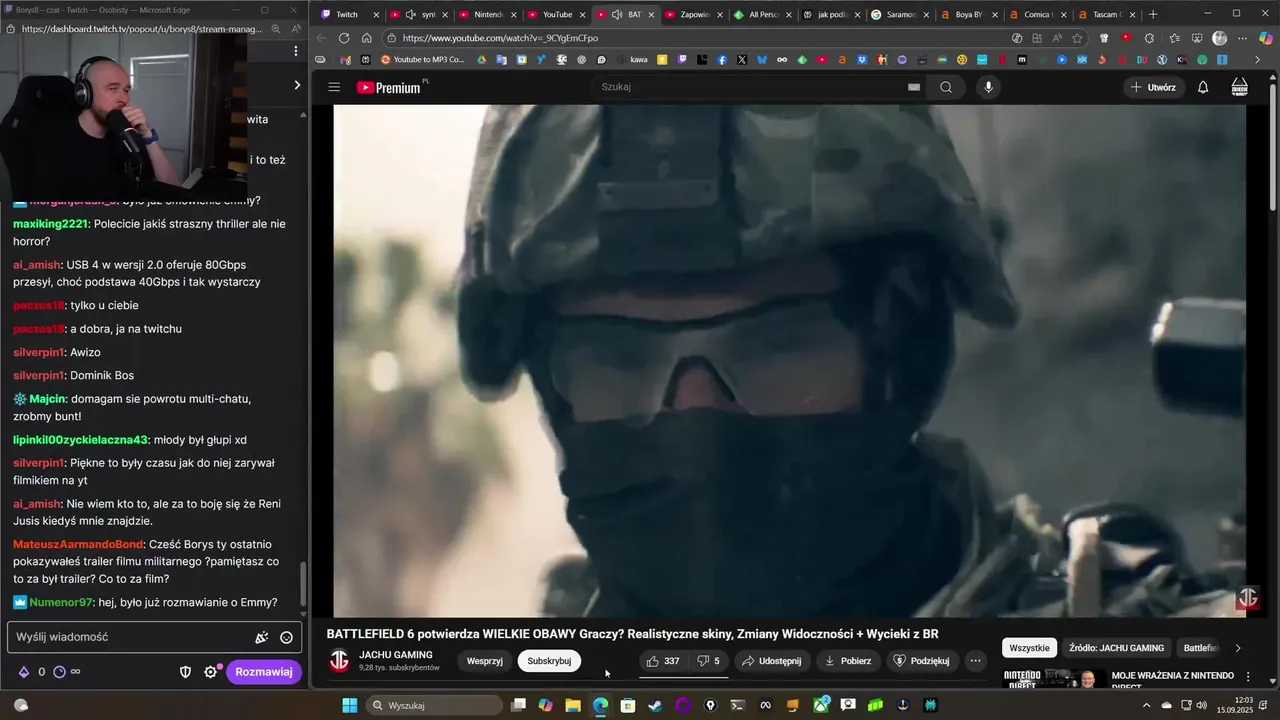Send thanks with Podziękuj button
The height and width of the screenshot is (720, 1280).
922,661
